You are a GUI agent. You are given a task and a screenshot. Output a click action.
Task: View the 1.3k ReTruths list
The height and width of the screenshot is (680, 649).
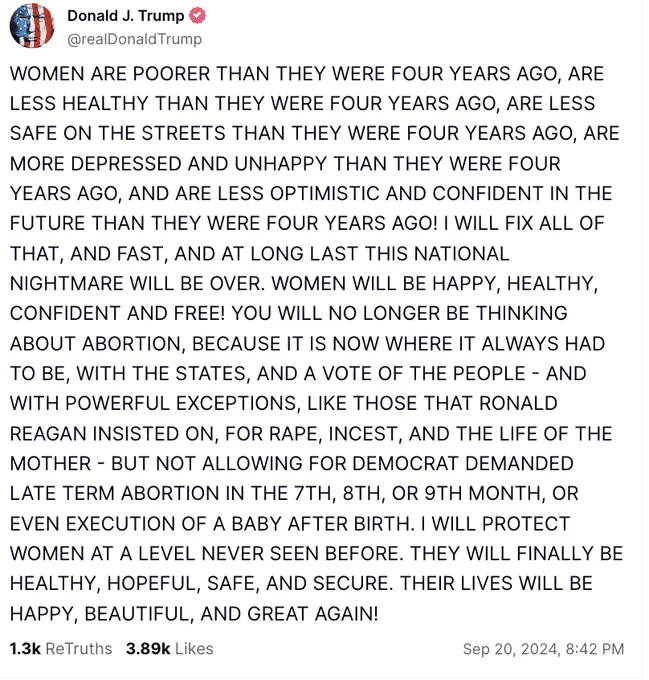(x=61, y=649)
